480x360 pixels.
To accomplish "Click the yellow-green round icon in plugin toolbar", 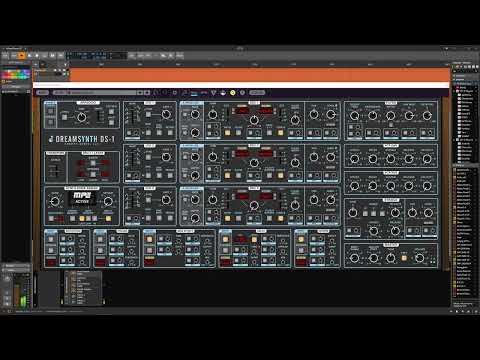I will point(233,93).
